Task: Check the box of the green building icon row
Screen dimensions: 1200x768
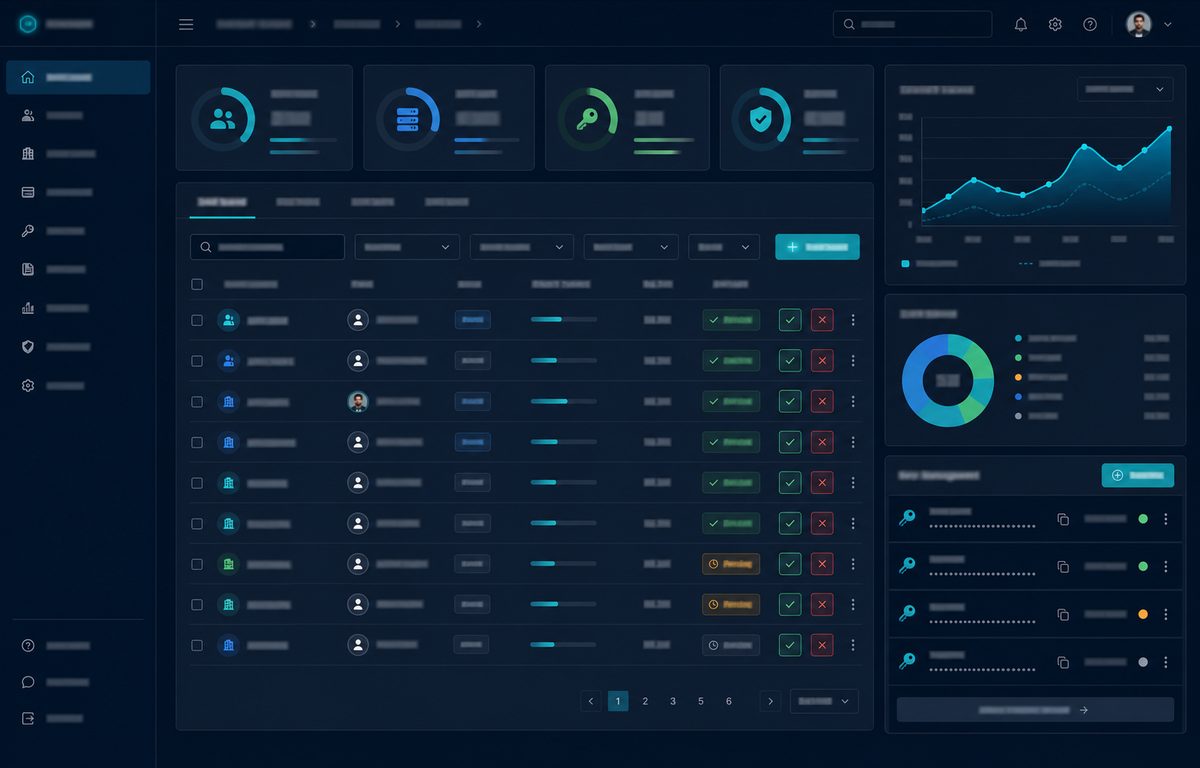Action: 197,564
